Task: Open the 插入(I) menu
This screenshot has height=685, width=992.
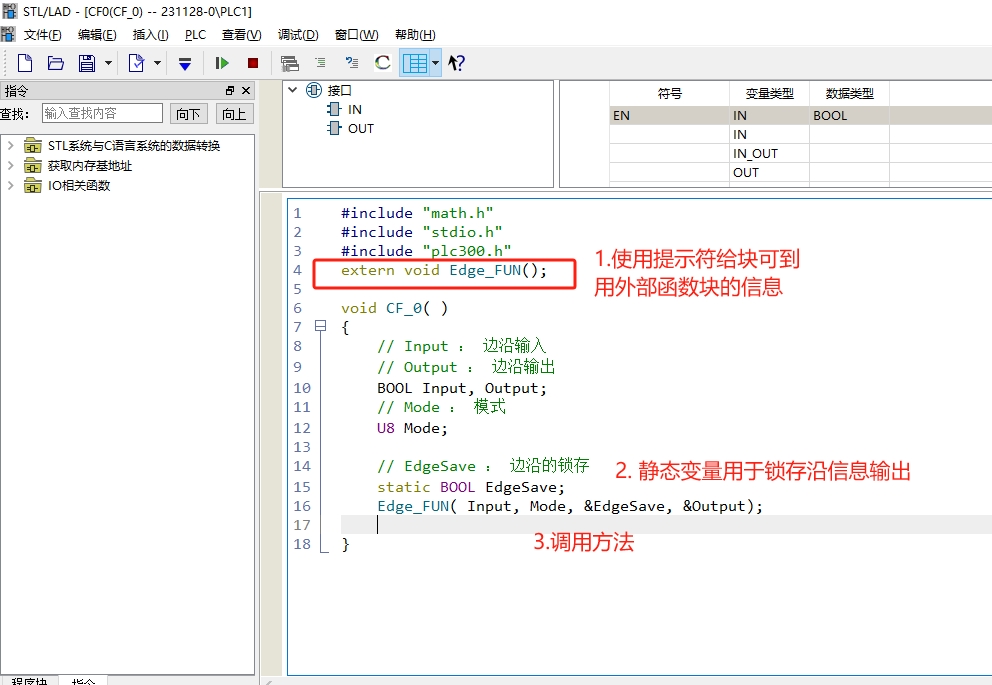Action: (151, 35)
